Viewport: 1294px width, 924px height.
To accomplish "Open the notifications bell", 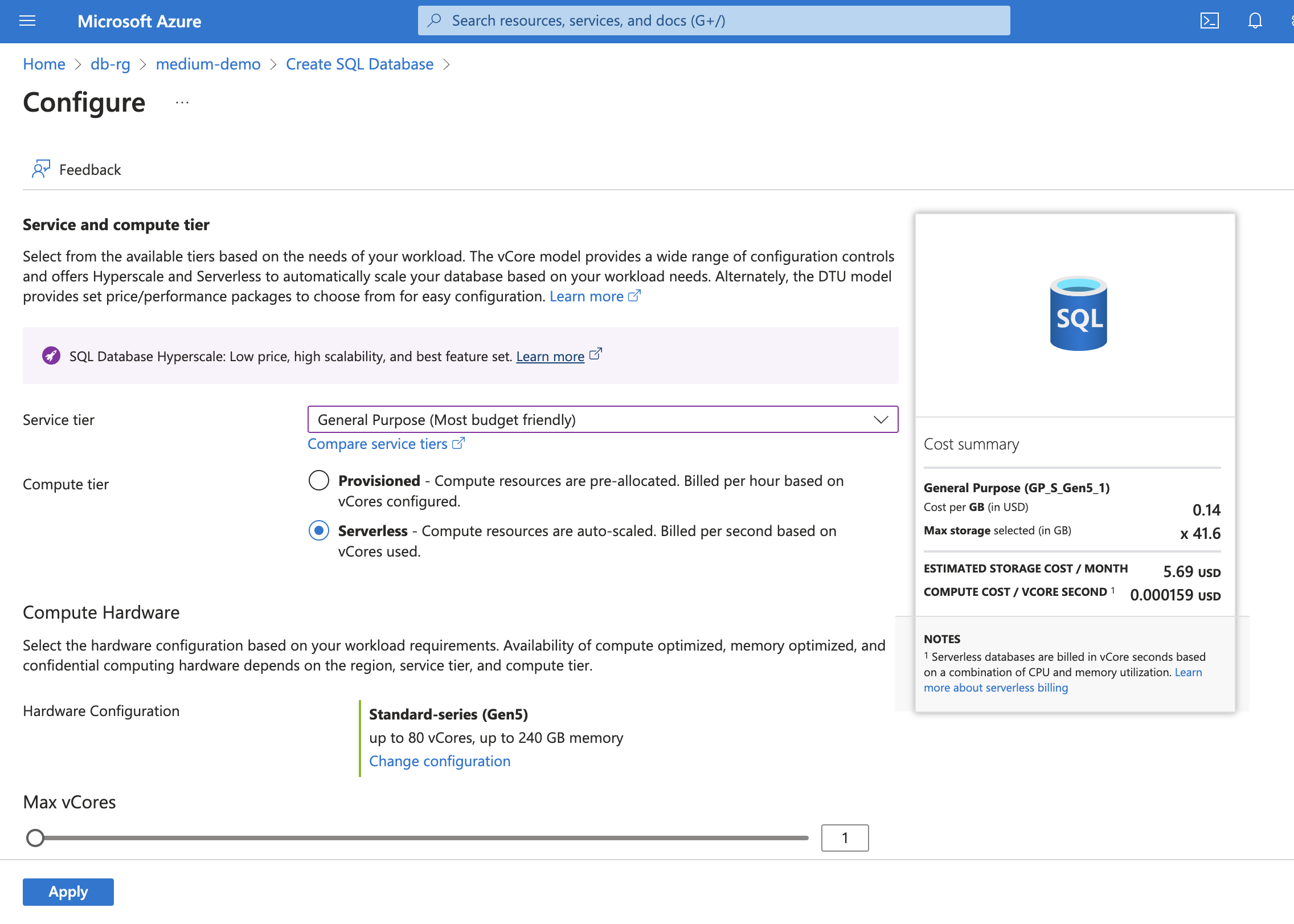I will click(x=1255, y=21).
